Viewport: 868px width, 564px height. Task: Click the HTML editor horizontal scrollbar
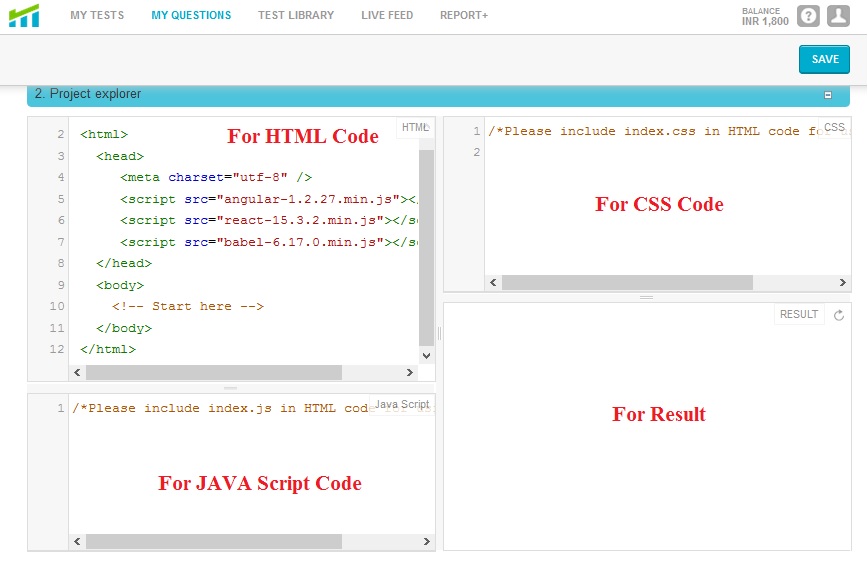tap(214, 372)
